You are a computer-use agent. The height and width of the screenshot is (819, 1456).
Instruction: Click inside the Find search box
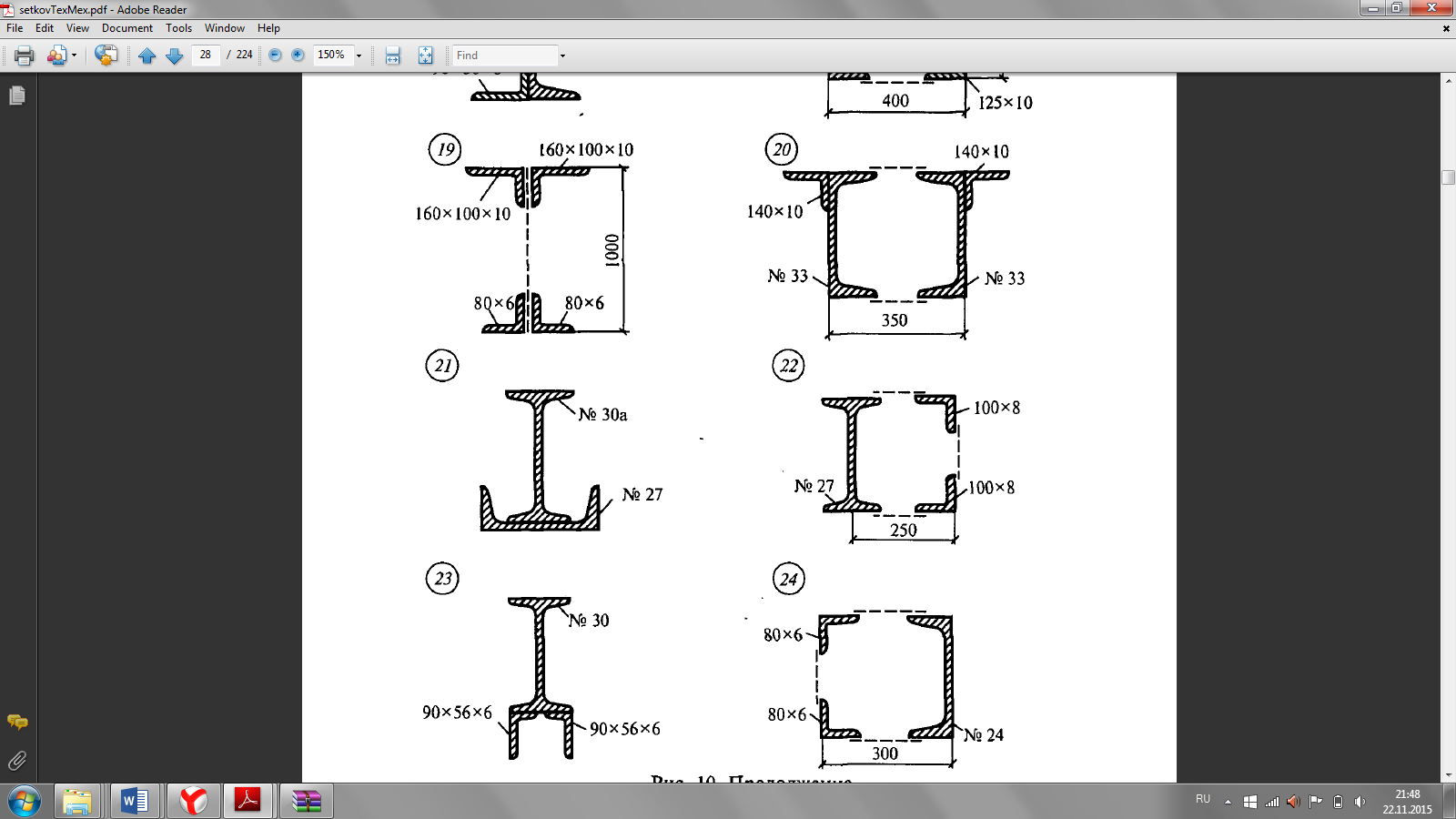[505, 56]
